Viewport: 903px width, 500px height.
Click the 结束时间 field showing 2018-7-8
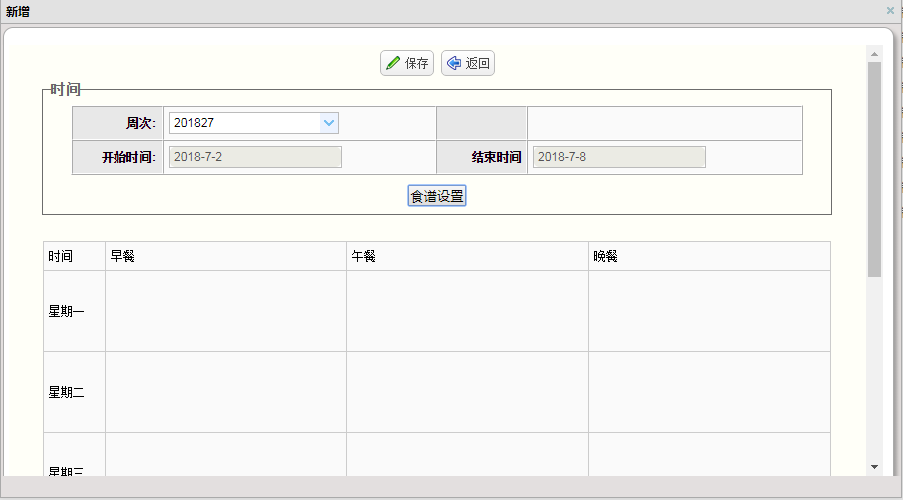click(x=618, y=157)
